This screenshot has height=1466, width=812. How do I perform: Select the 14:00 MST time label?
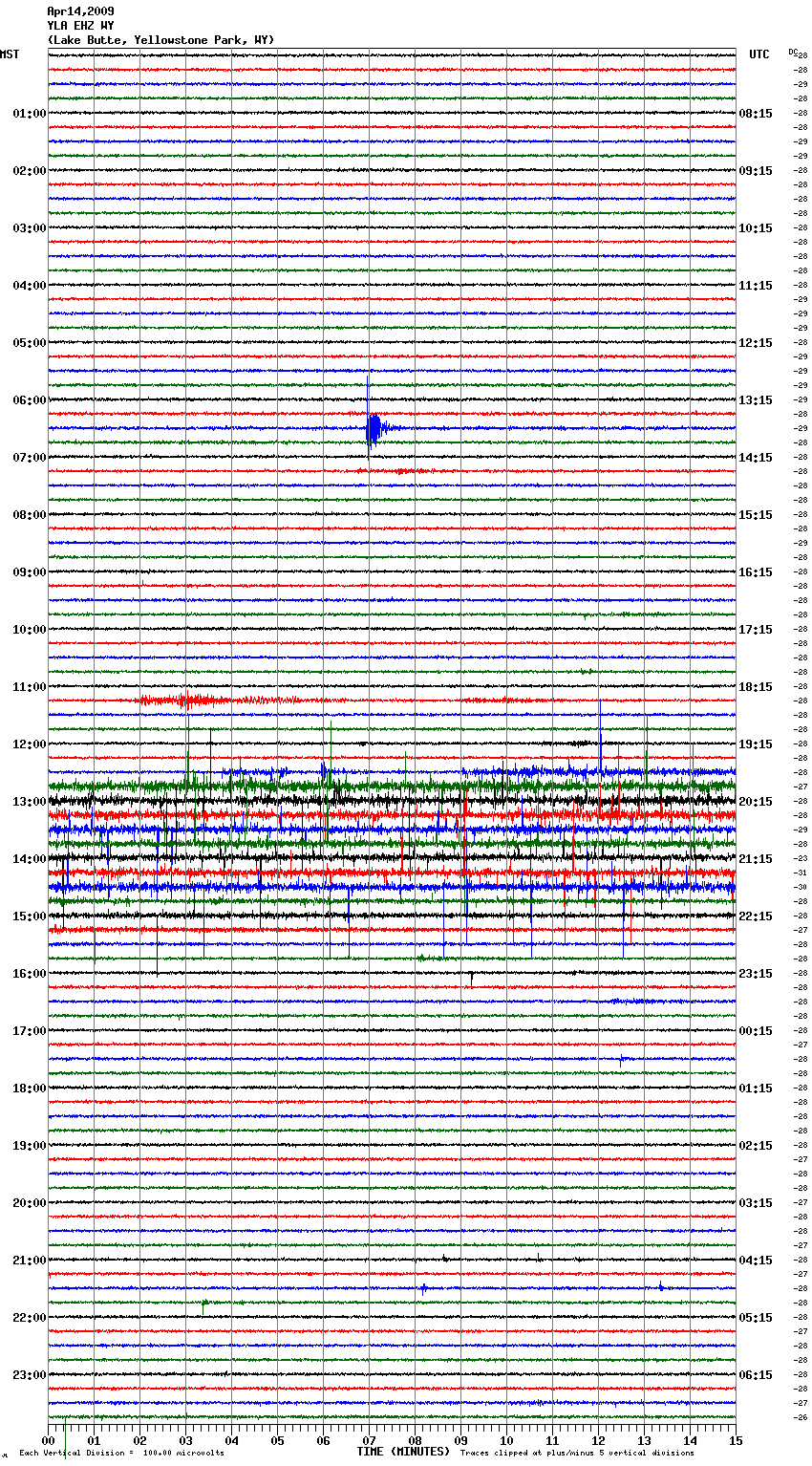29,859
